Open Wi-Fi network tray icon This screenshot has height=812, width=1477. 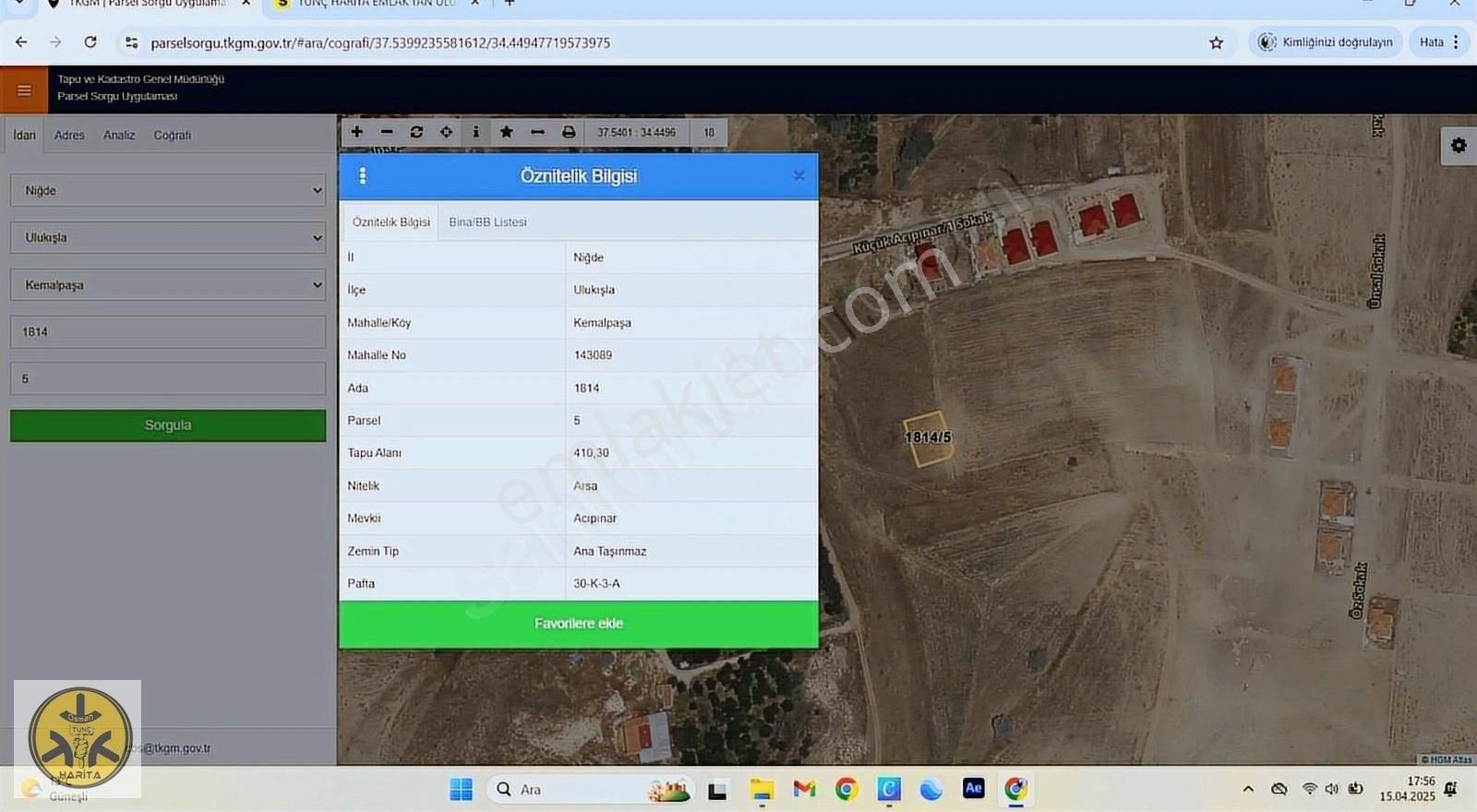pos(1309,789)
